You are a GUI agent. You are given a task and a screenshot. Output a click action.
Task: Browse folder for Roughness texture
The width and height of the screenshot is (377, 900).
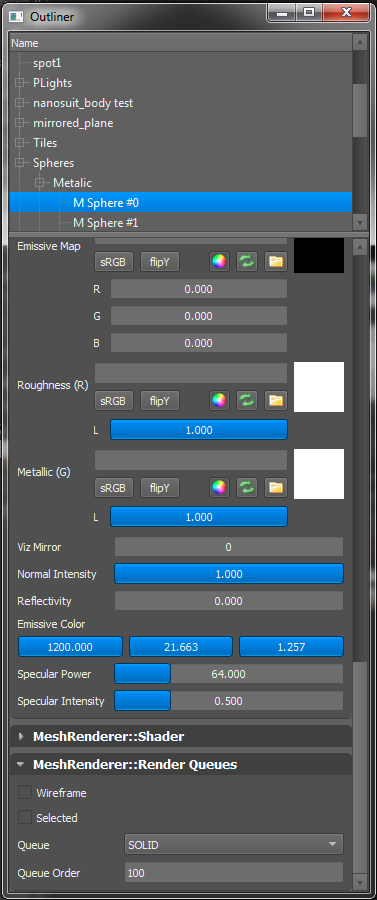click(x=276, y=401)
